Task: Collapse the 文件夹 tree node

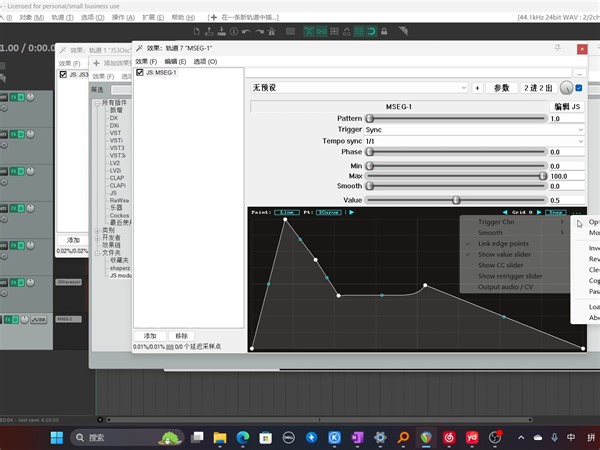Action: [x=98, y=253]
